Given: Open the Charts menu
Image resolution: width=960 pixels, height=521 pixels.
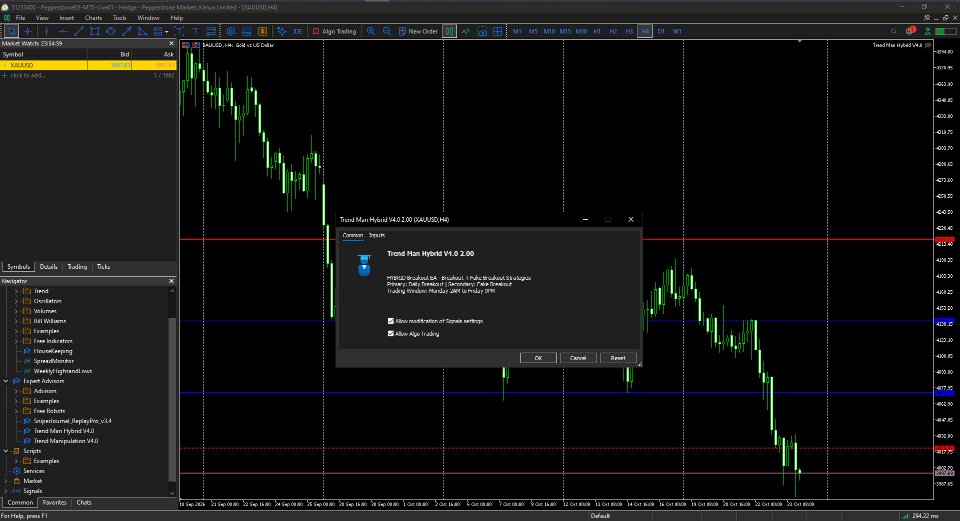Looking at the screenshot, I should point(94,18).
